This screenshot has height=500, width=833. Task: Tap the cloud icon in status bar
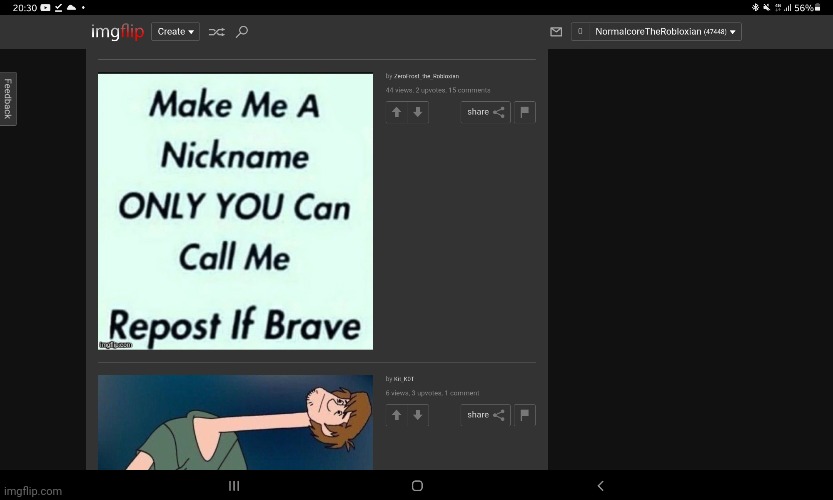pyautogui.click(x=71, y=7)
